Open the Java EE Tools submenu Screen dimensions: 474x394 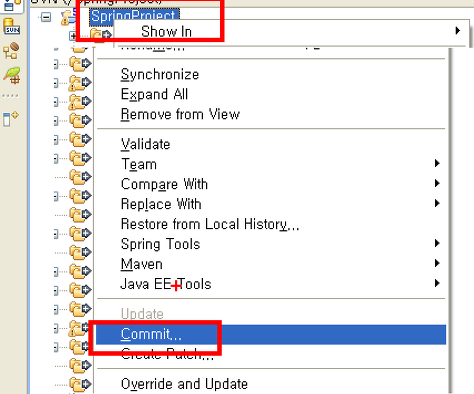point(271,284)
